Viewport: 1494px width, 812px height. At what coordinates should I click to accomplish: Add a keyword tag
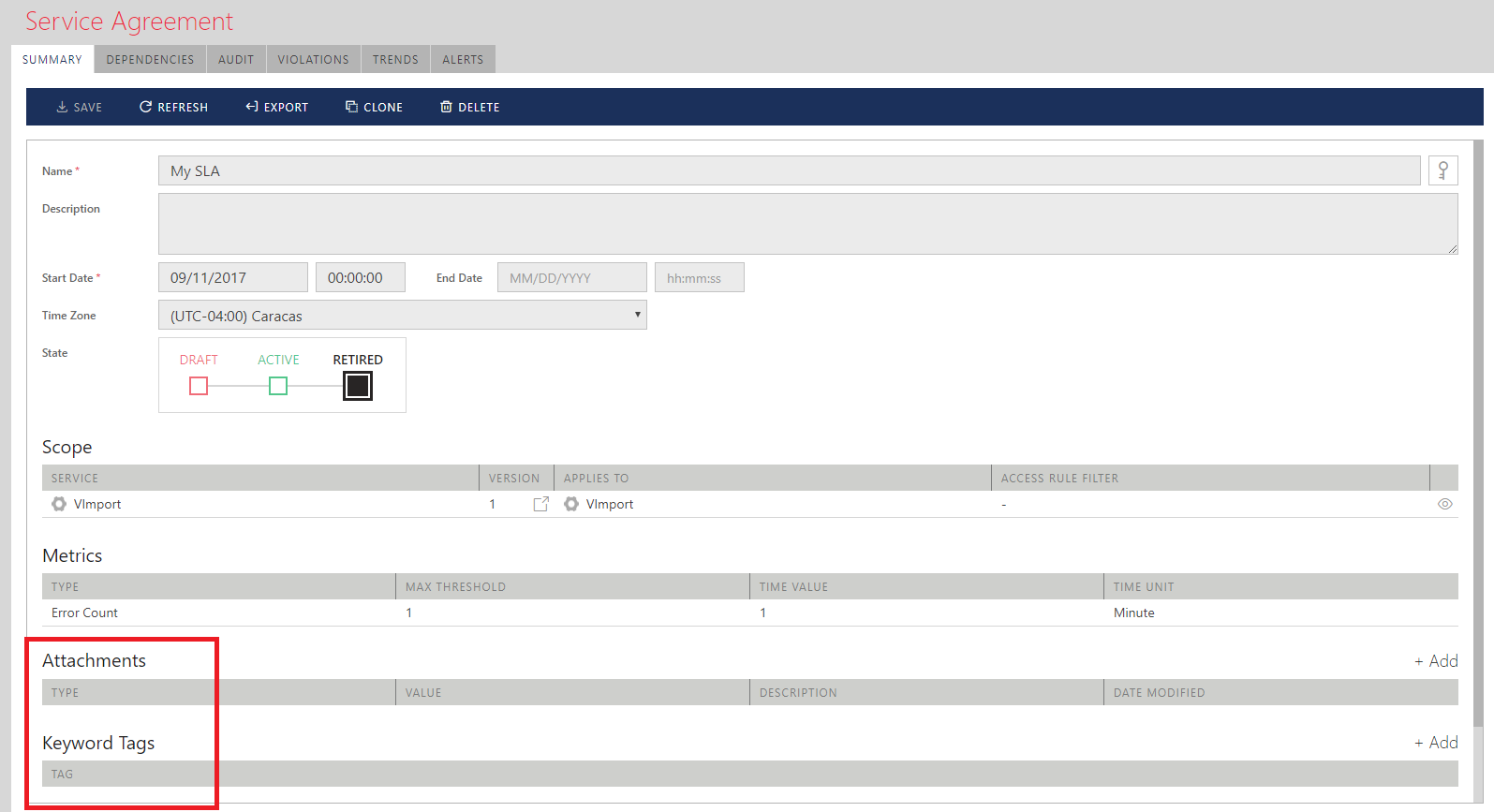(1435, 743)
